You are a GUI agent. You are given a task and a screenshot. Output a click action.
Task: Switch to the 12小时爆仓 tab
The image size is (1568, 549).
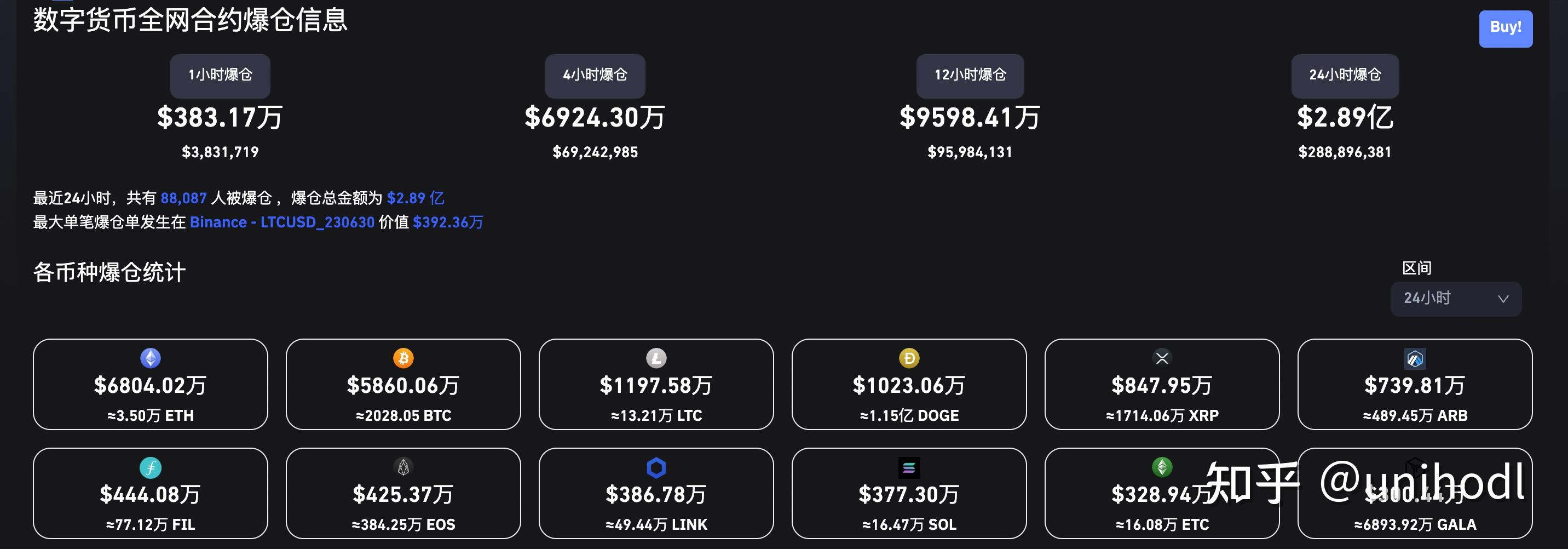point(970,76)
